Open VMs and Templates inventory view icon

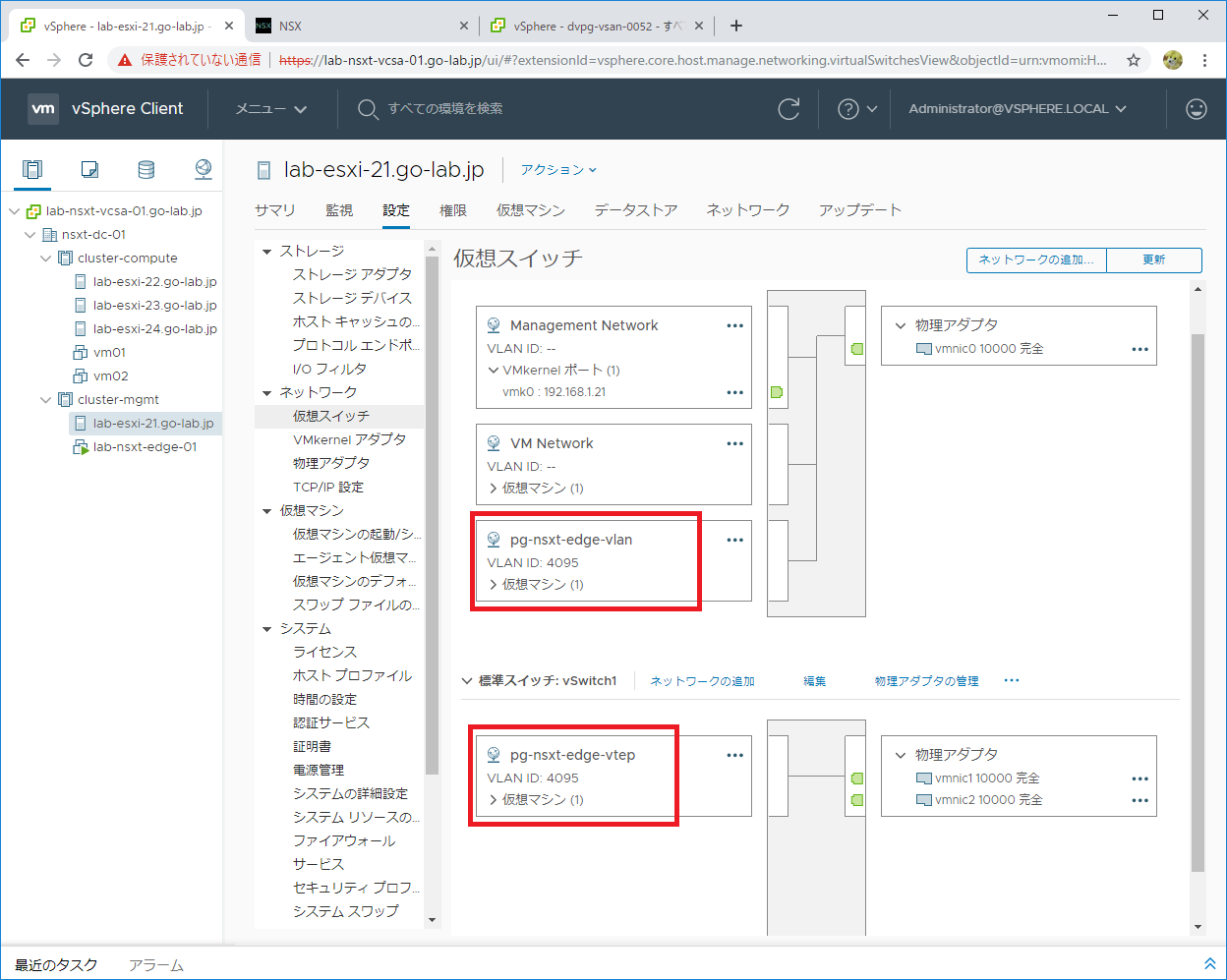pyautogui.click(x=89, y=169)
